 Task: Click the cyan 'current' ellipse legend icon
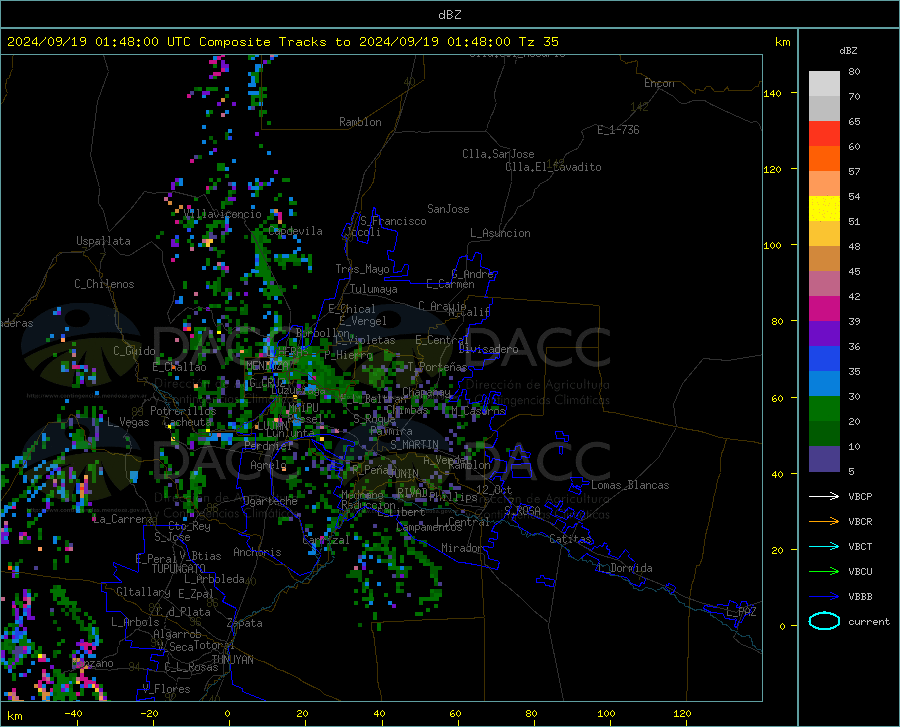click(824, 621)
